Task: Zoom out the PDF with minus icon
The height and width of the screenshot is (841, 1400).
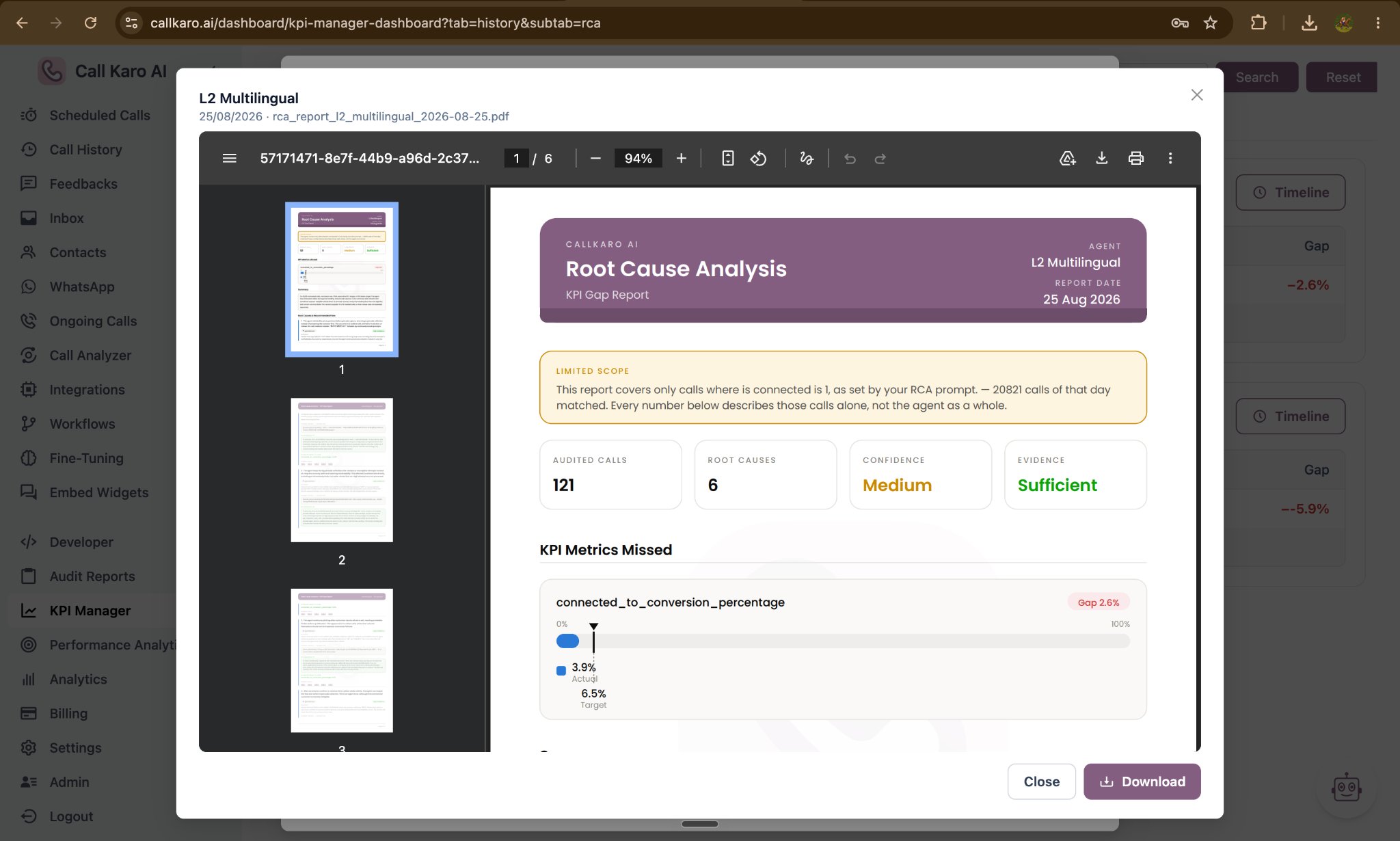Action: click(595, 159)
